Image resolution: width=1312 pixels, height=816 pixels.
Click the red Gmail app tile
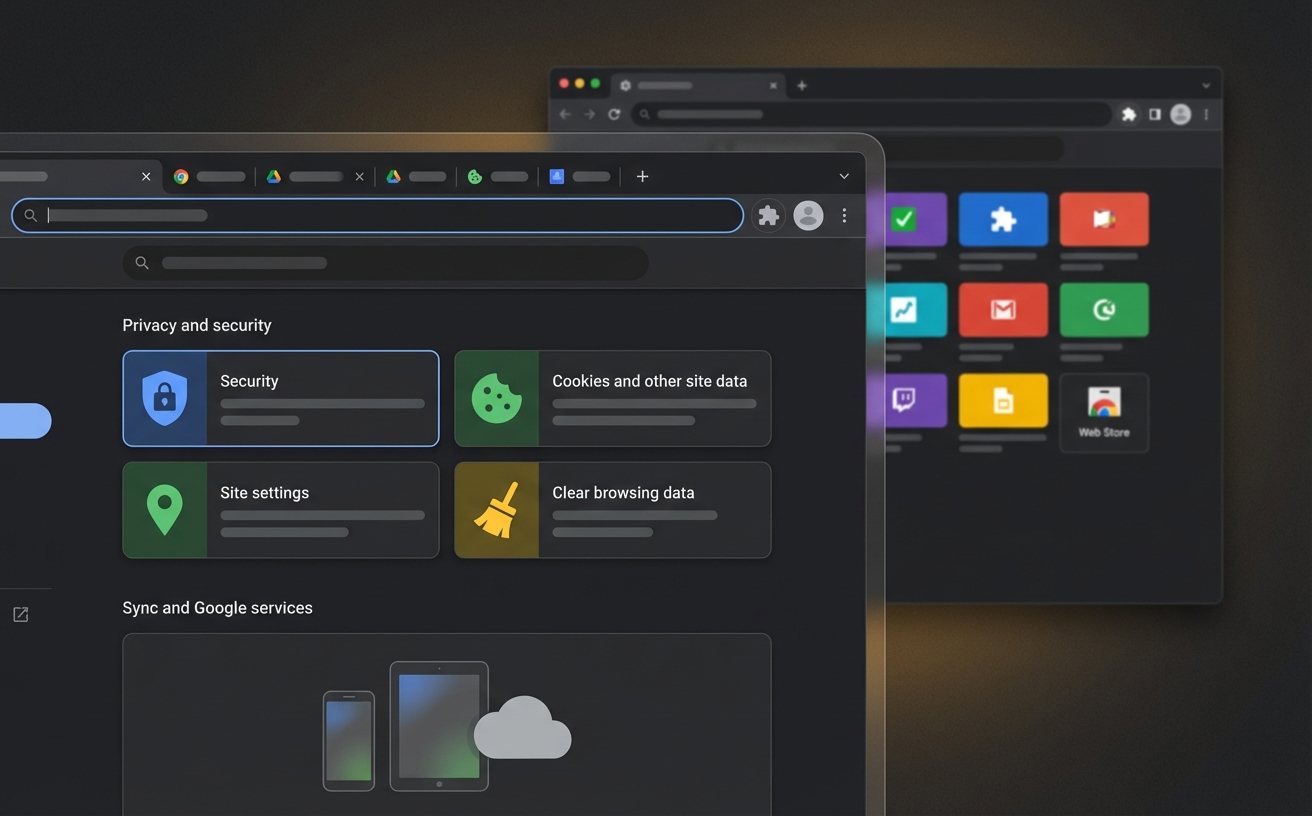1003,310
